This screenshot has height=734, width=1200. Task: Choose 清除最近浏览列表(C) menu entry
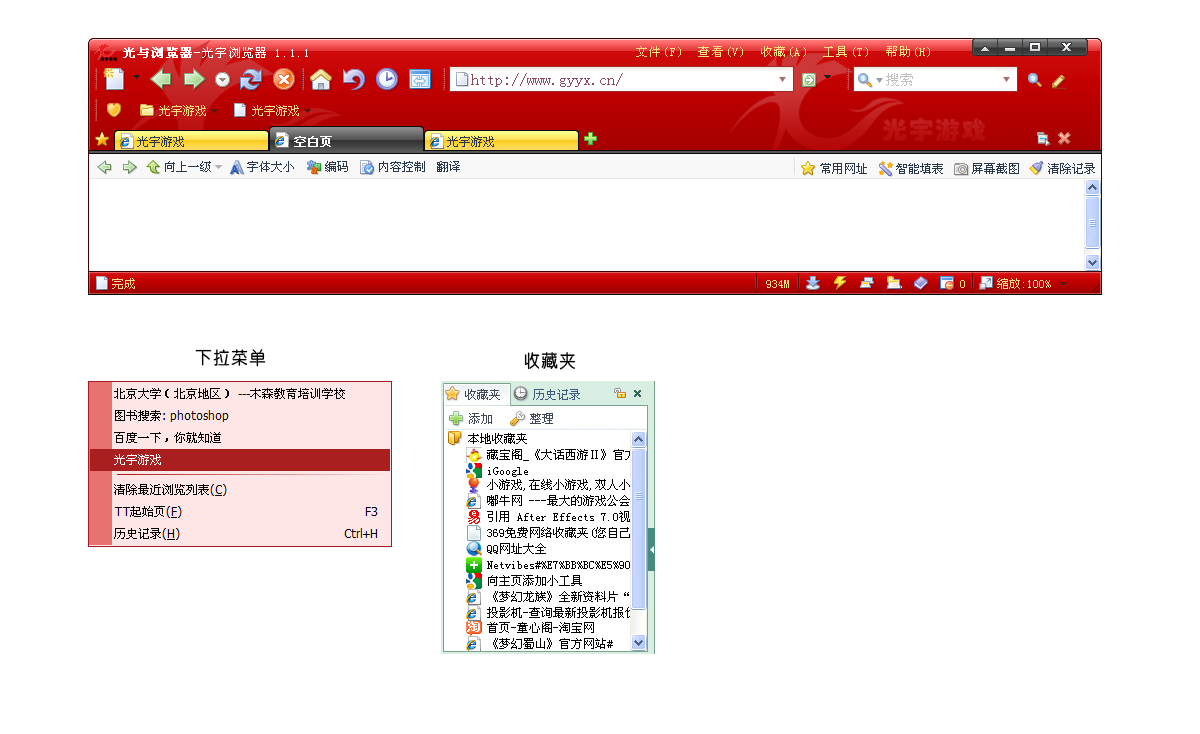tap(240, 490)
